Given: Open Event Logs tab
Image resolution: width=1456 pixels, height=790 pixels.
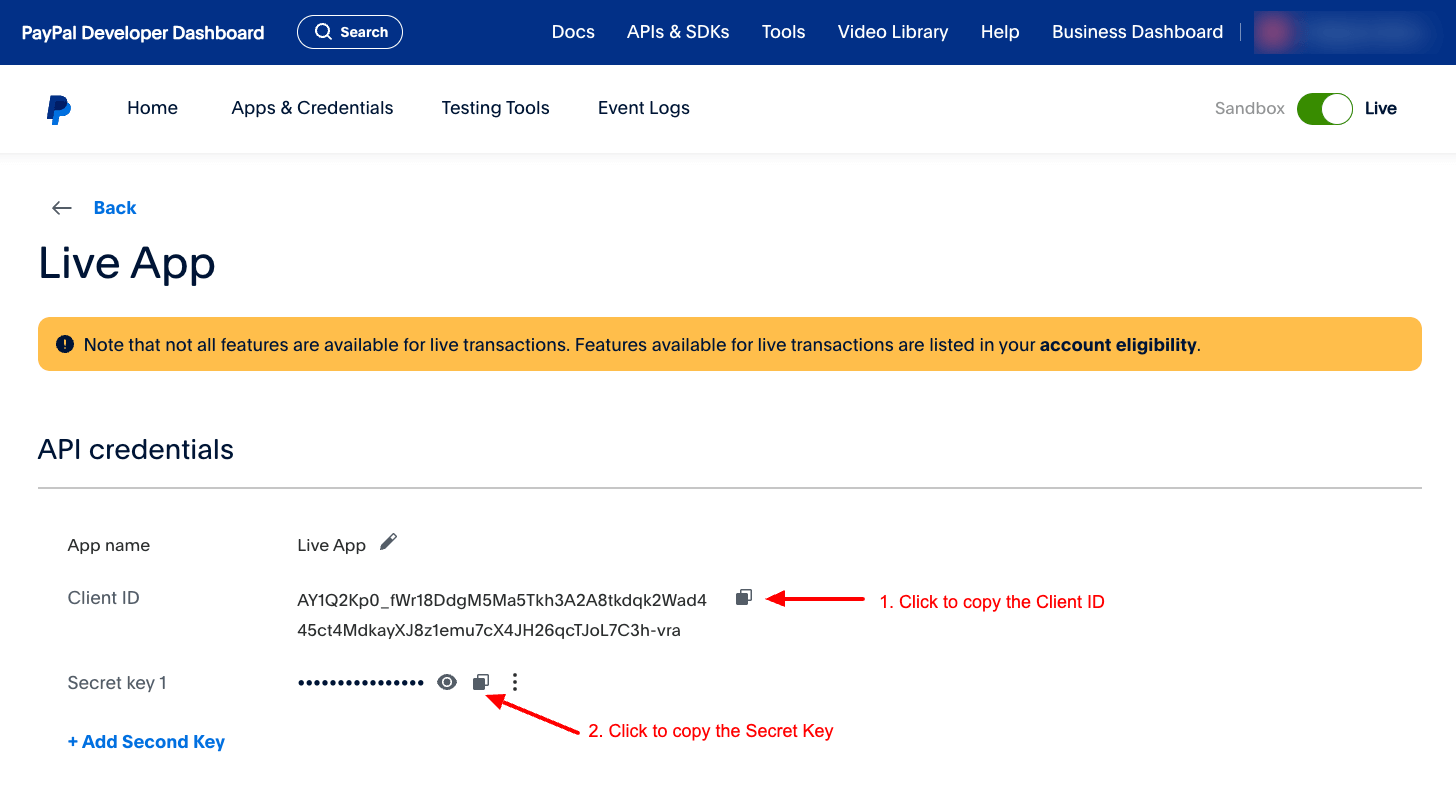Looking at the screenshot, I should click(644, 108).
